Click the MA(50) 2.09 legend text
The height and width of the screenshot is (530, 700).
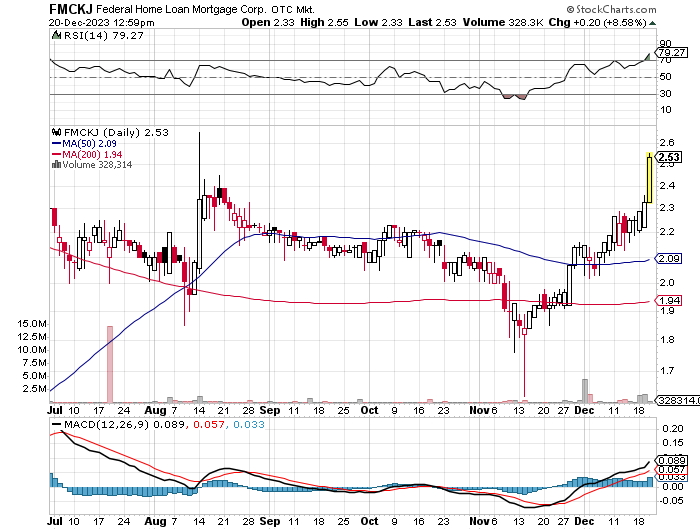tap(89, 143)
